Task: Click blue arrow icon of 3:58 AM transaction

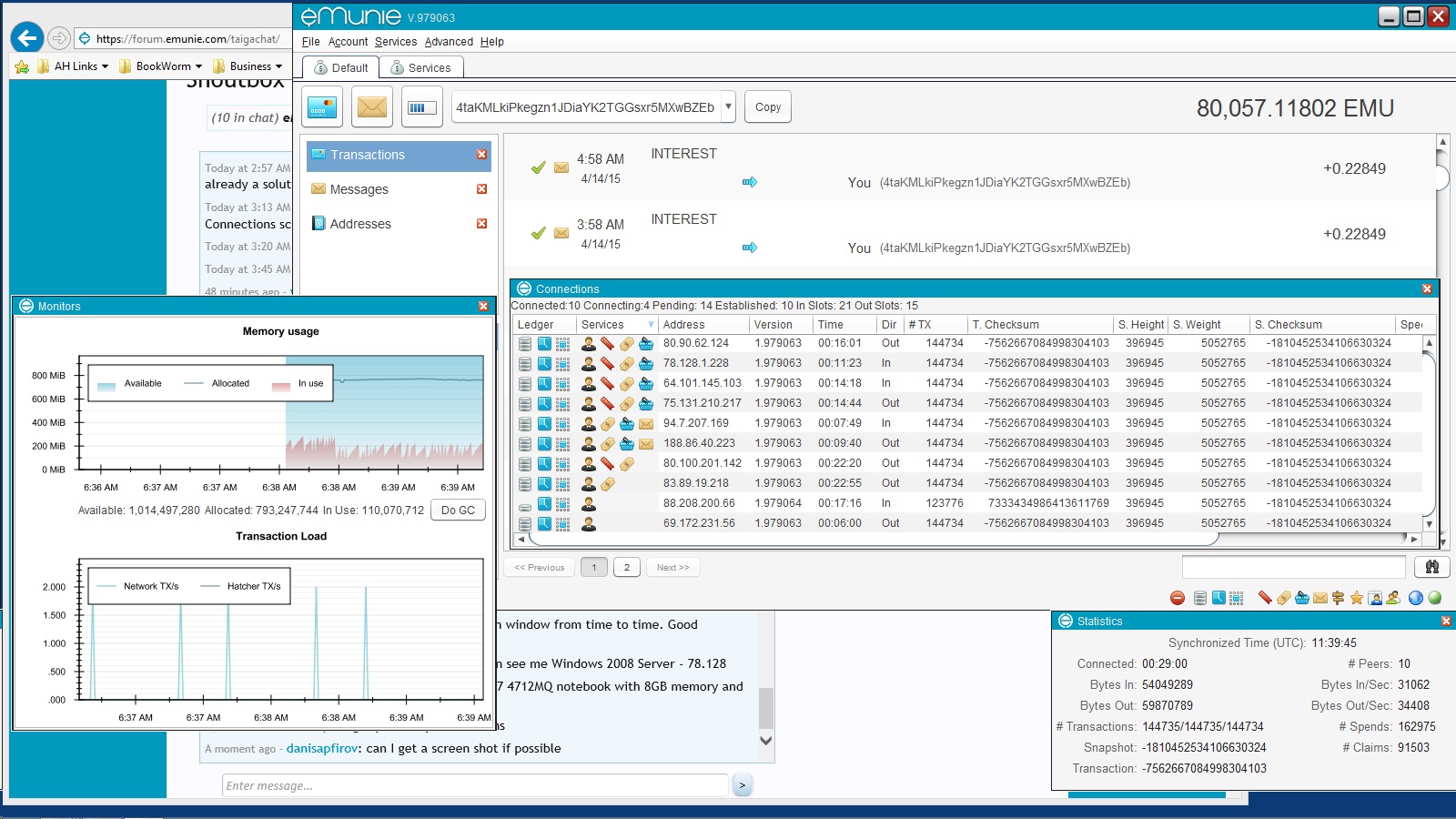Action: [750, 248]
